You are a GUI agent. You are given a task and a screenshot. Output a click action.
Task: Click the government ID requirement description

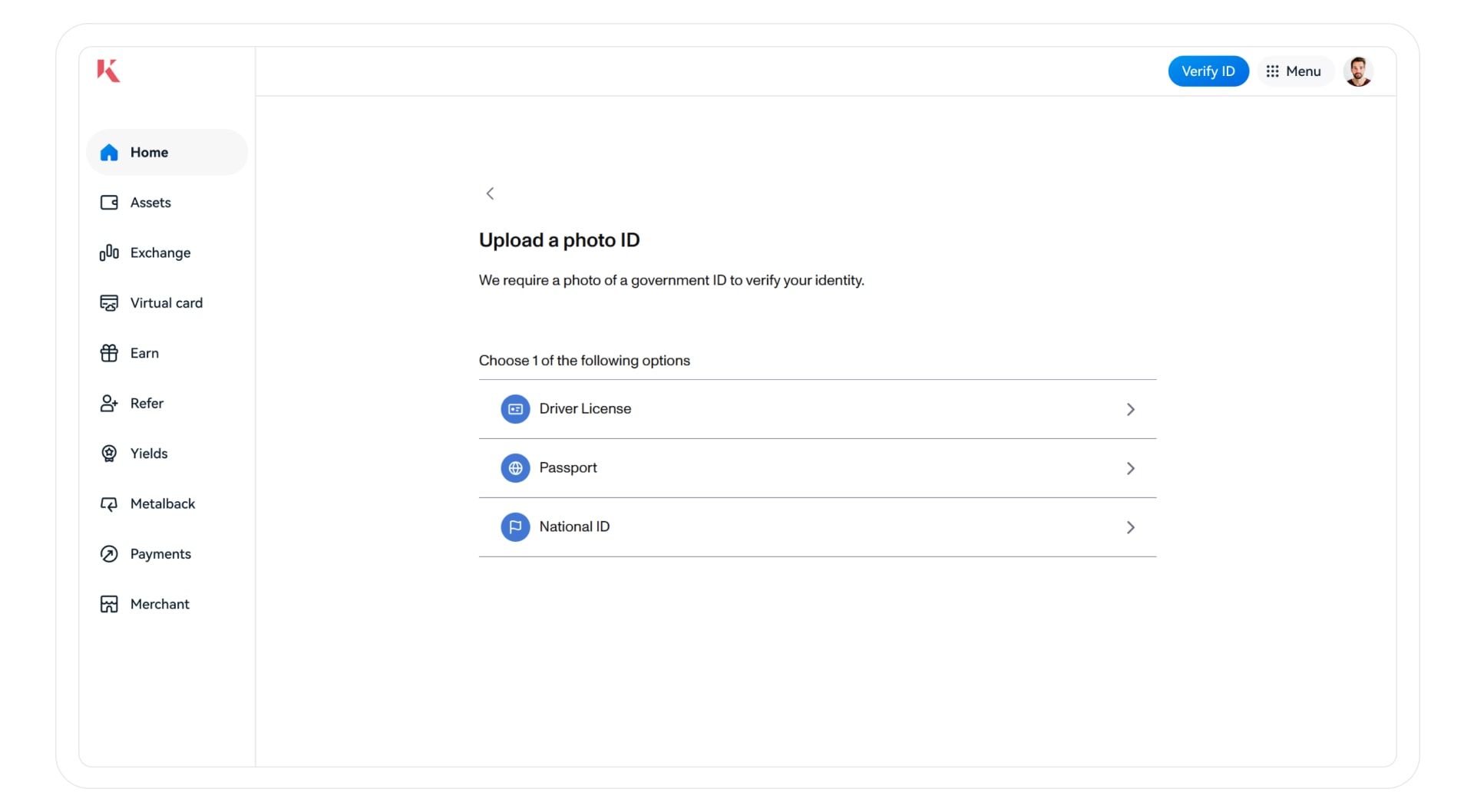pos(671,281)
